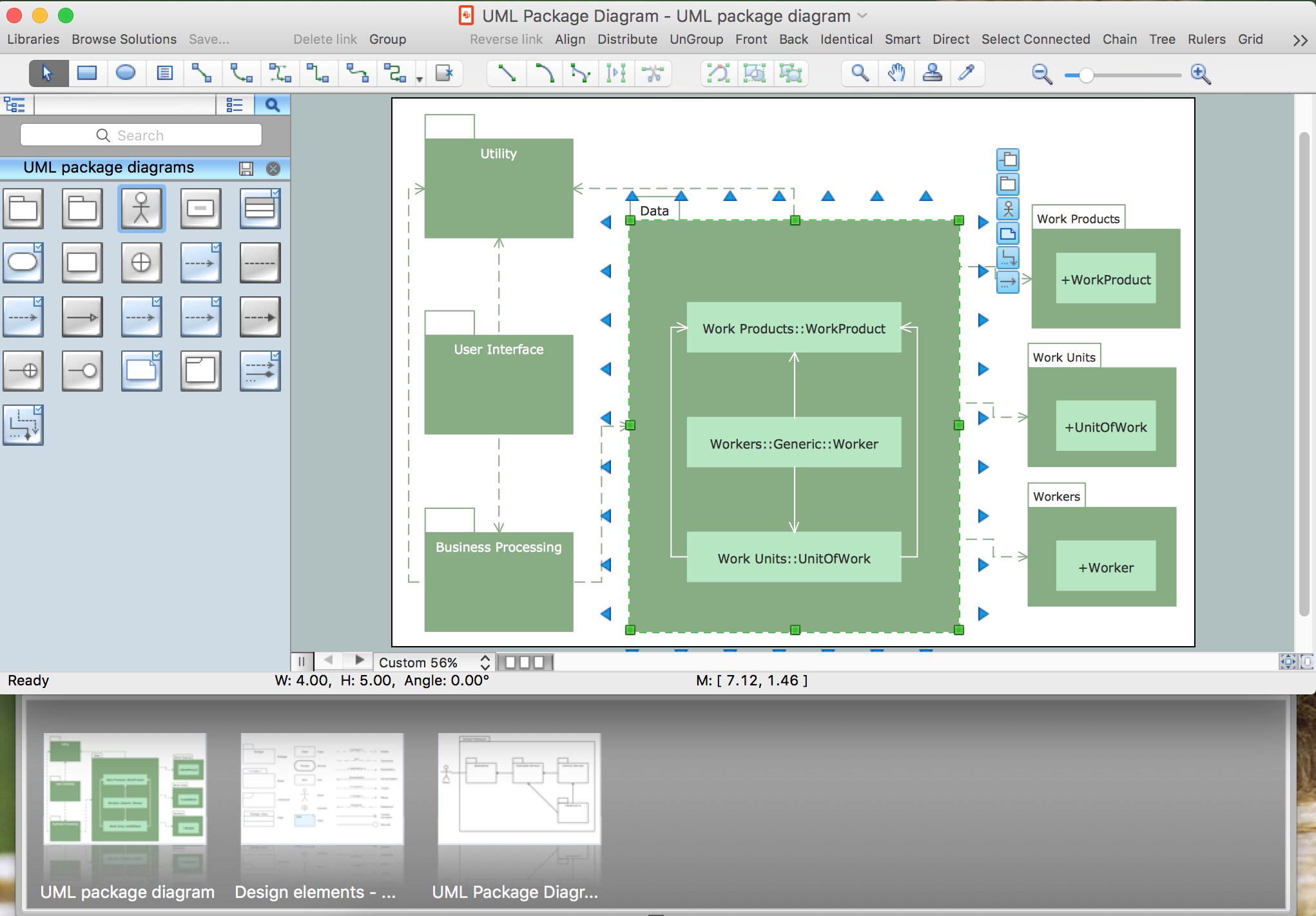Open the Libraries menu item
The width and height of the screenshot is (1316, 916).
tap(34, 39)
